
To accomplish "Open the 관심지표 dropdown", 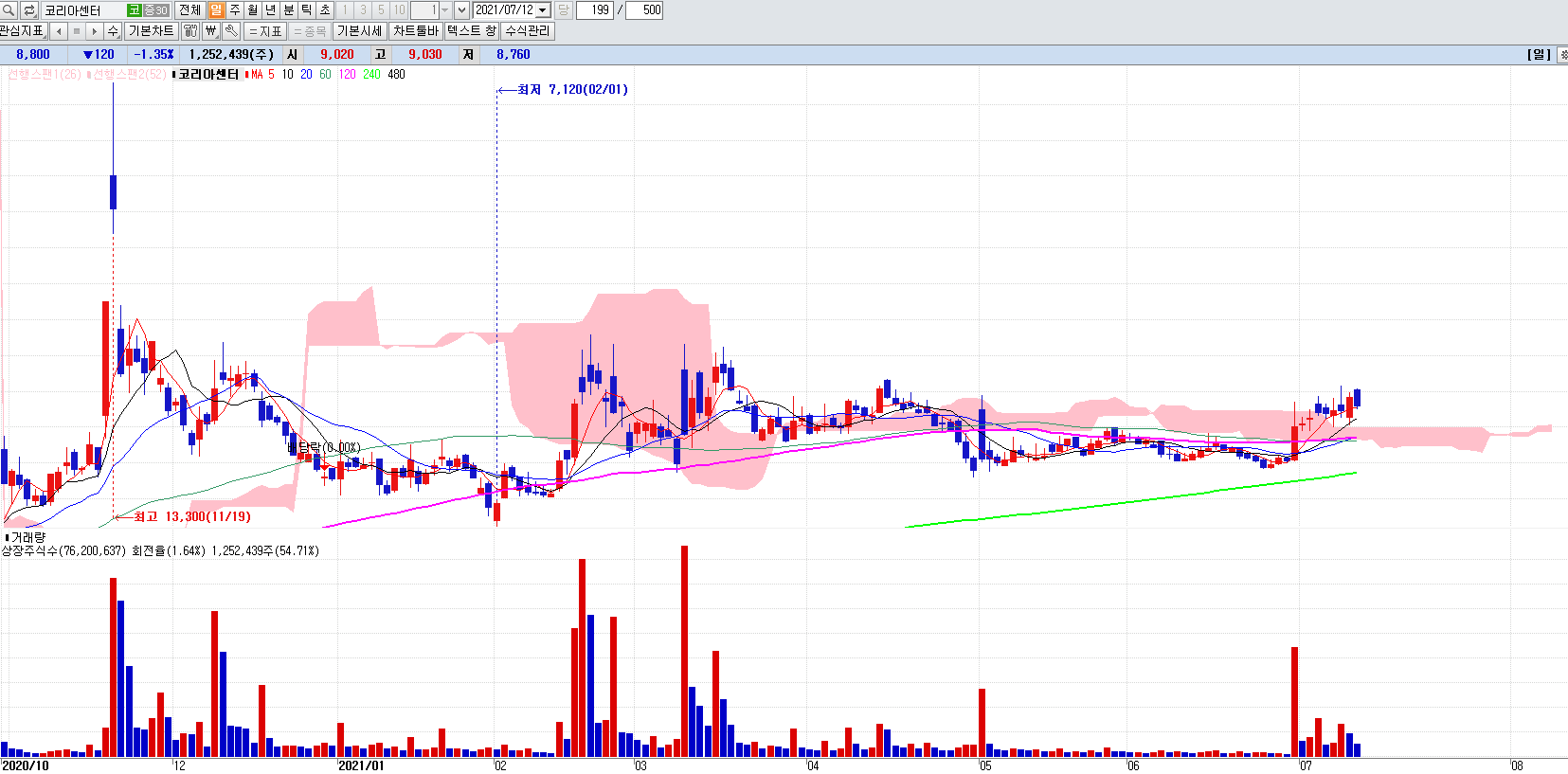I will [23, 31].
